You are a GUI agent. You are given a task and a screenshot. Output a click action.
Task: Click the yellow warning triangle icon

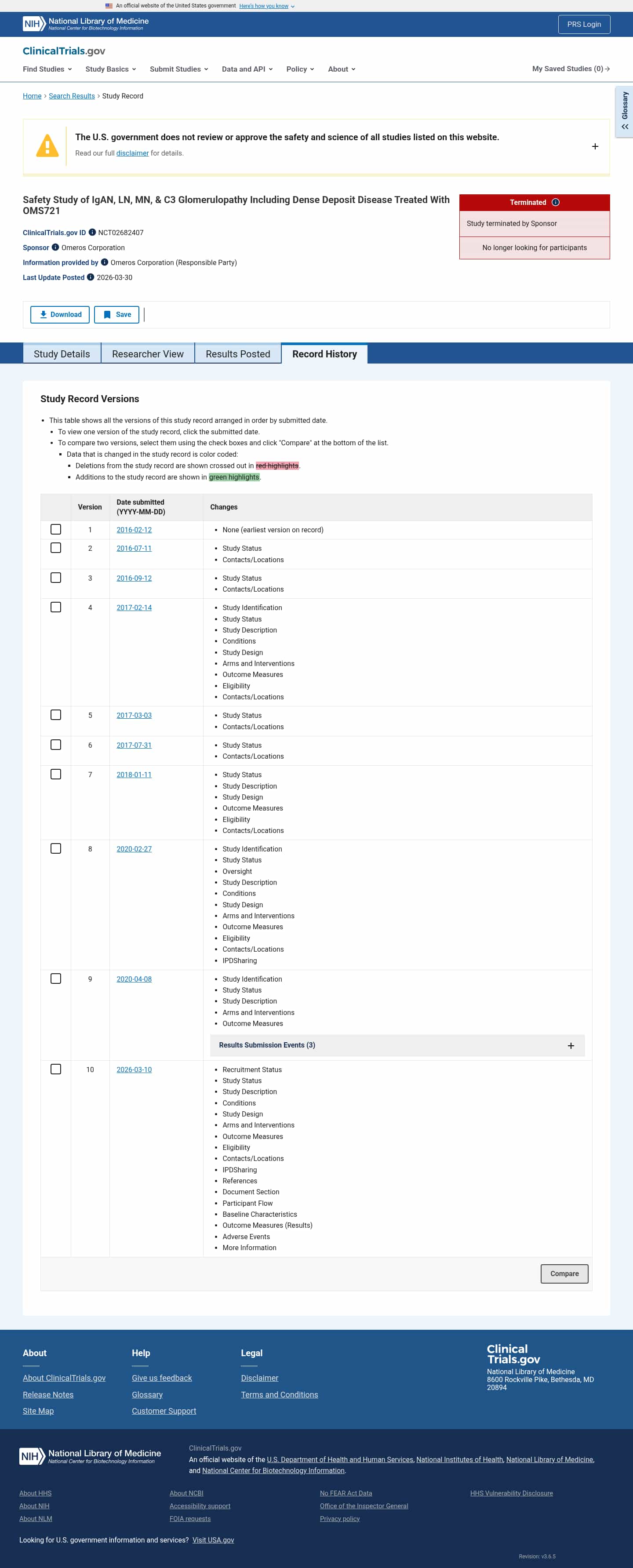point(47,146)
